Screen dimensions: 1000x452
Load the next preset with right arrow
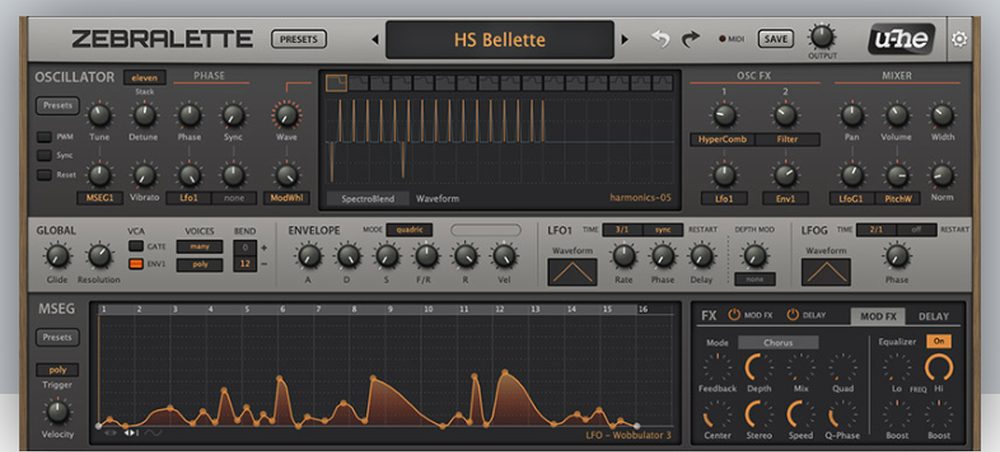pyautogui.click(x=624, y=40)
